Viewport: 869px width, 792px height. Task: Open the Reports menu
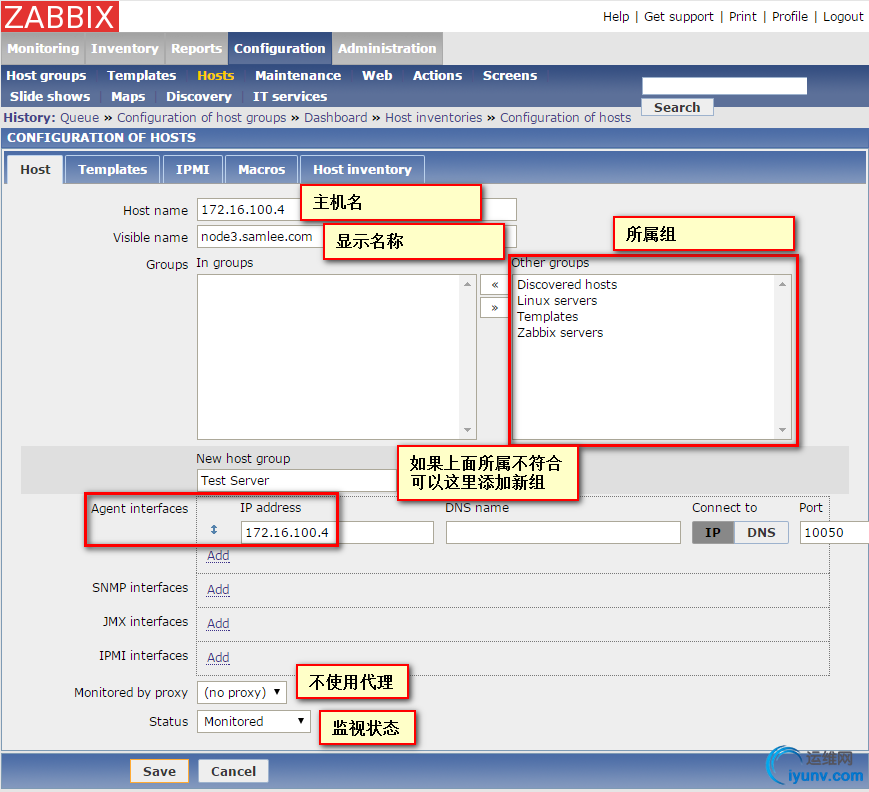[196, 49]
